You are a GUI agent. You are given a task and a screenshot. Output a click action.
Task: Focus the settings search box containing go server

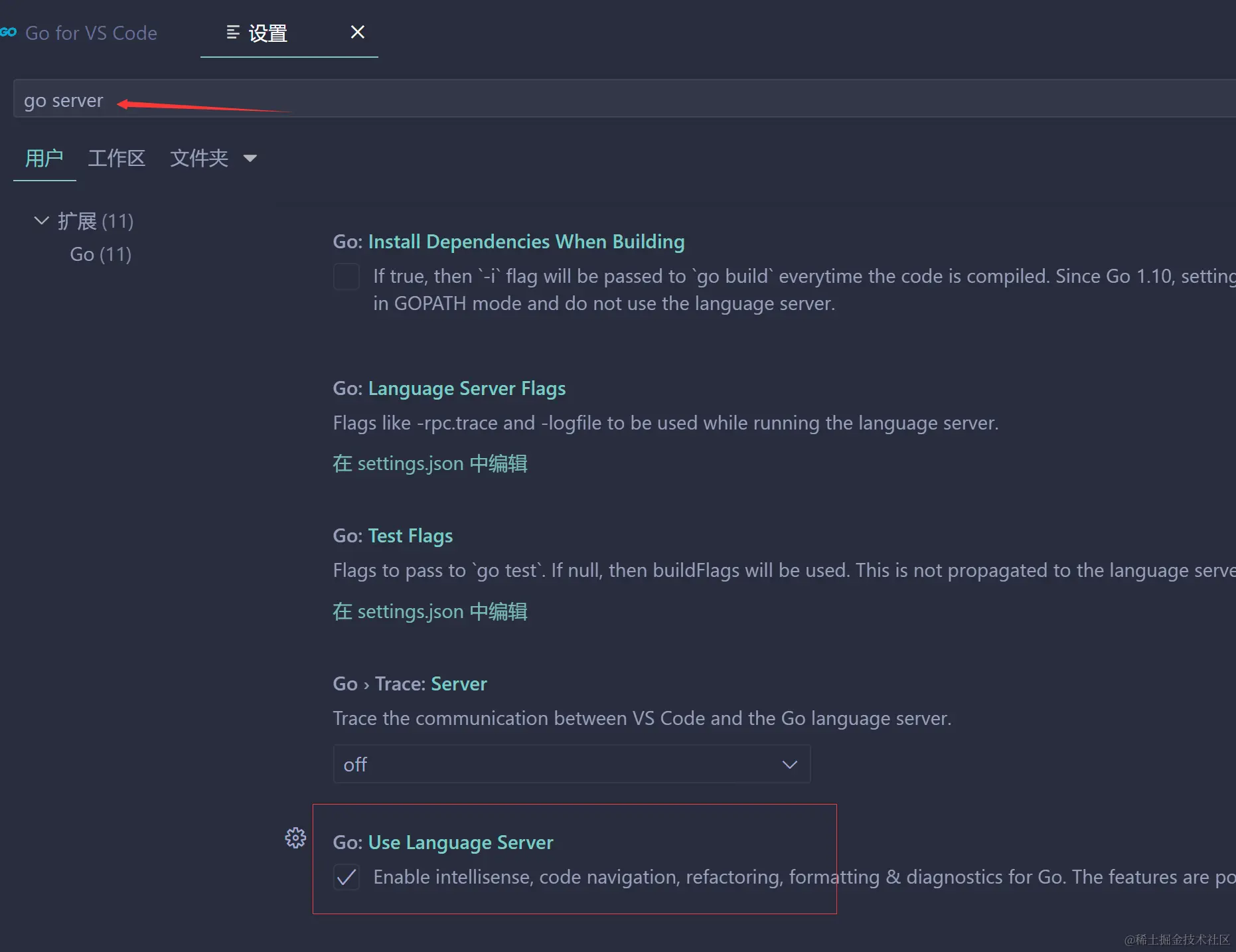[x=624, y=99]
